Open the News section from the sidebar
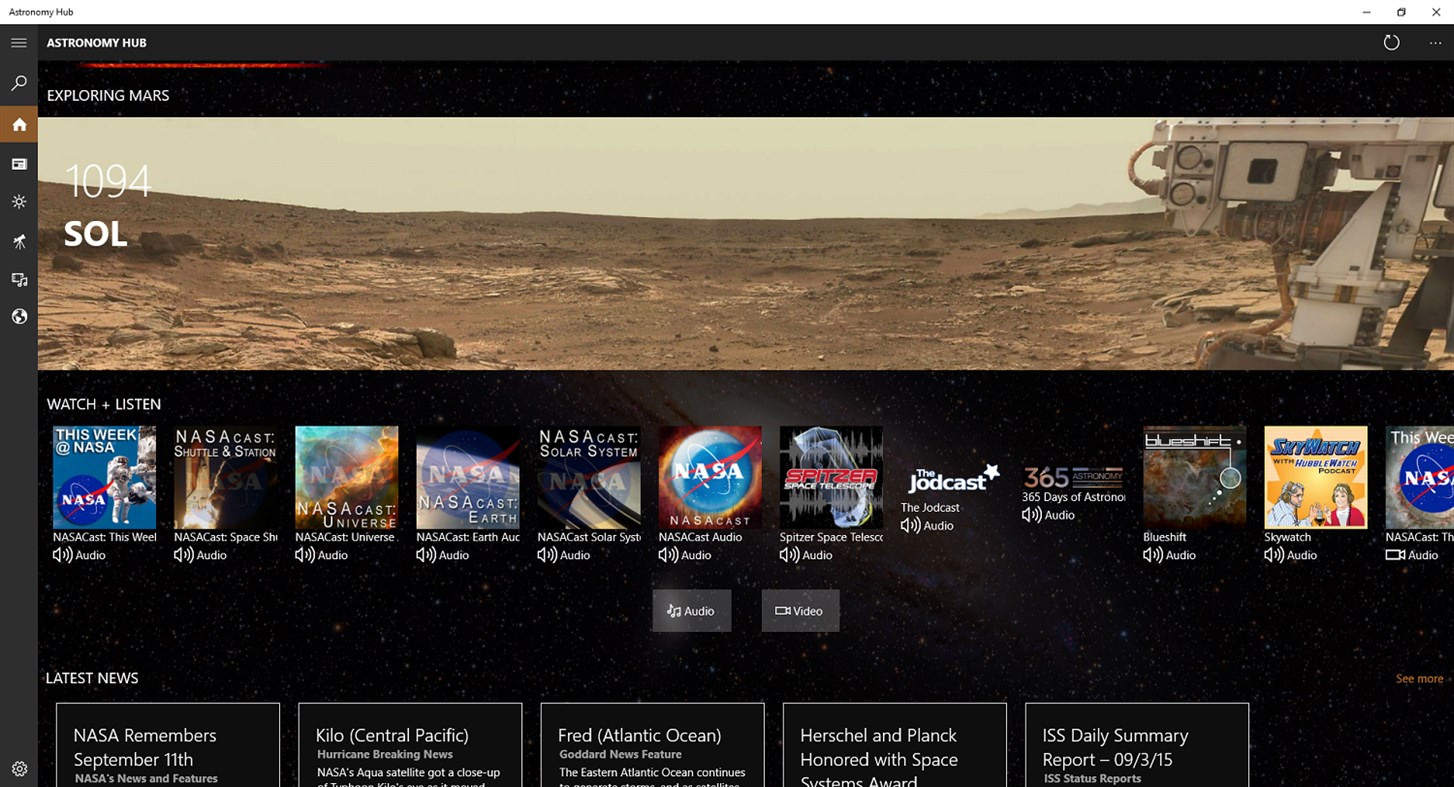1454x787 pixels. coord(18,163)
